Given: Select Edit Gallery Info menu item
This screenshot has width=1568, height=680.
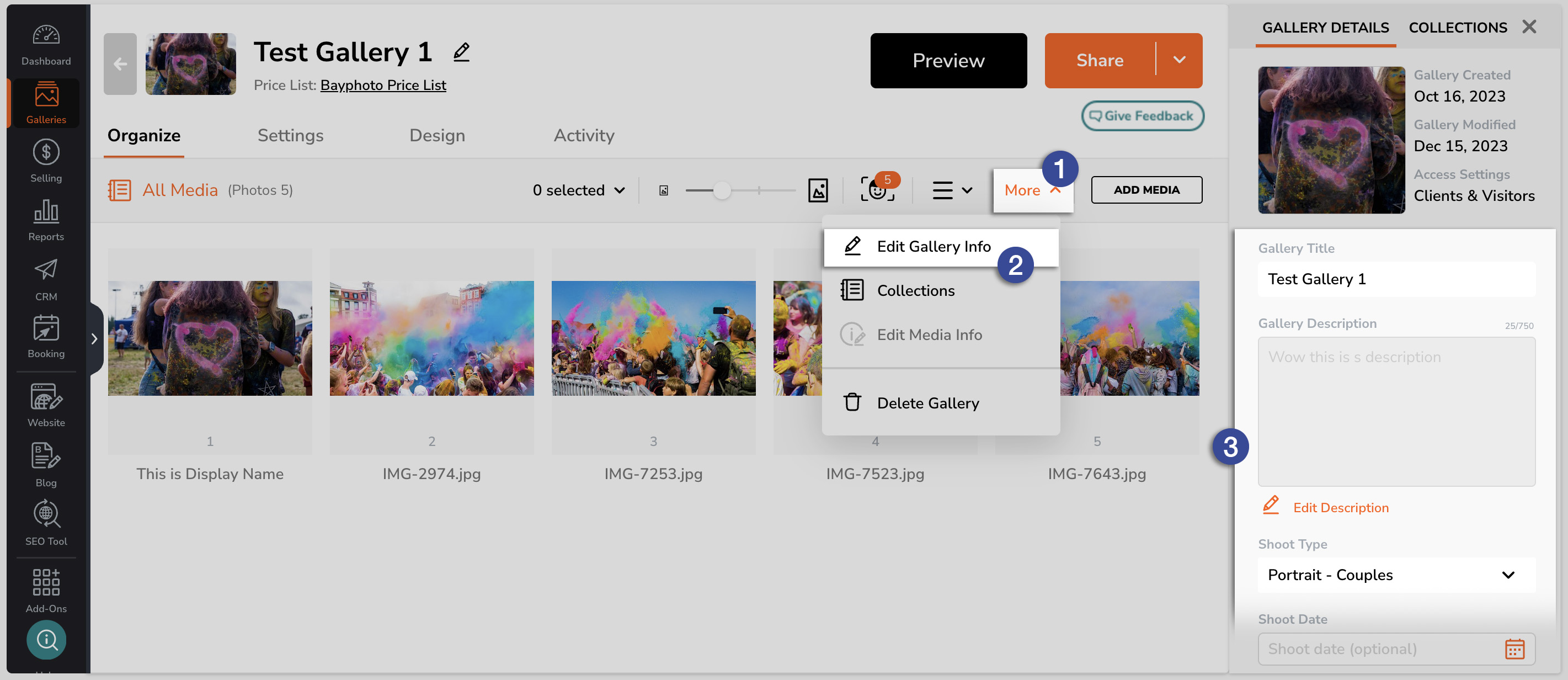Looking at the screenshot, I should click(941, 247).
